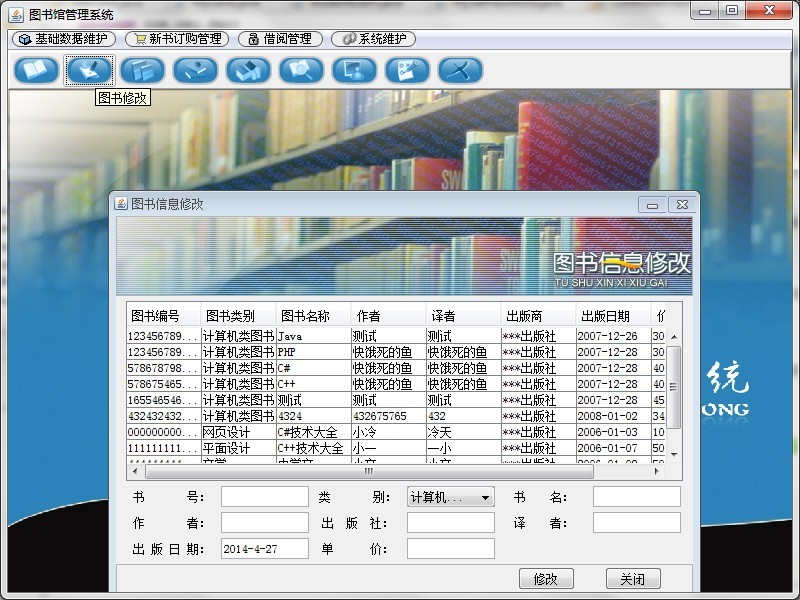Click the monitor with user toolbar icon
The height and width of the screenshot is (600, 800).
(x=355, y=70)
